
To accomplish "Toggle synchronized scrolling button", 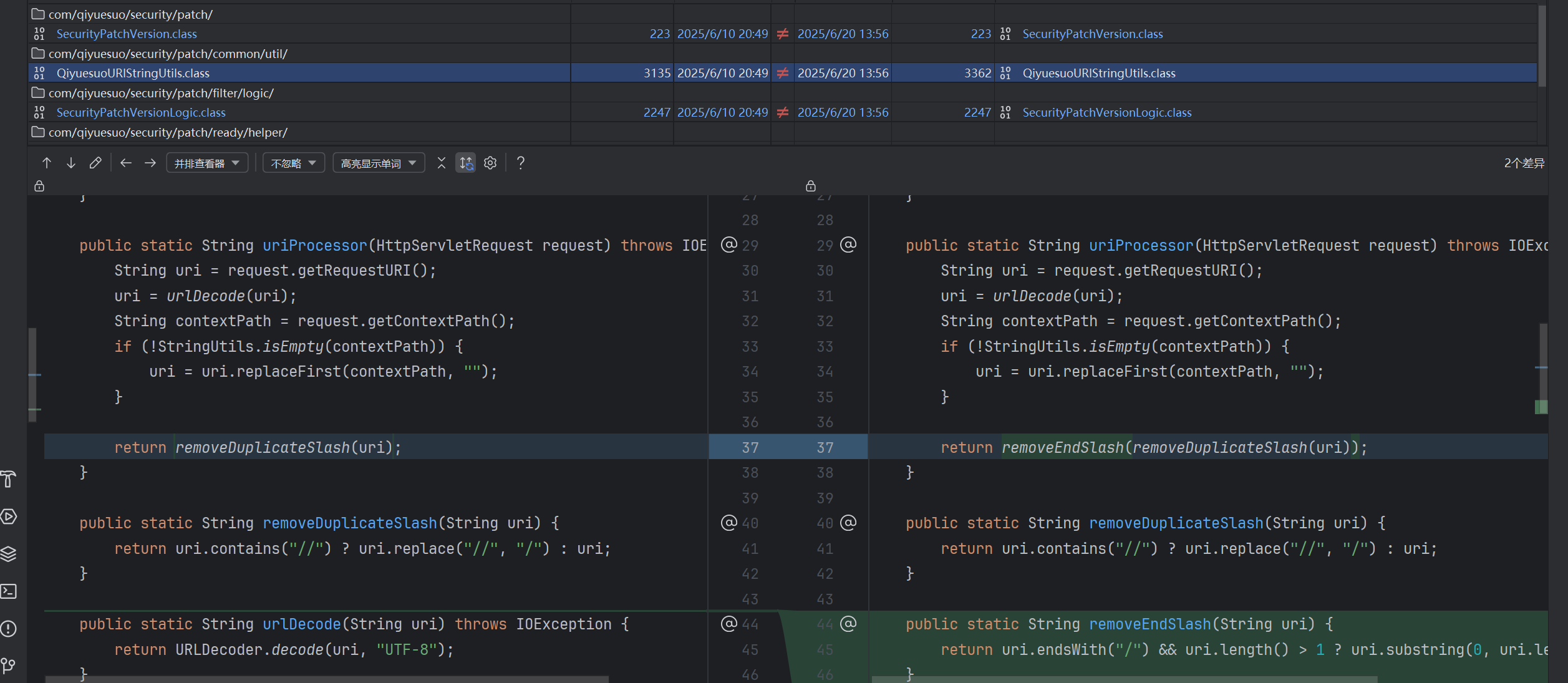I will [x=466, y=163].
